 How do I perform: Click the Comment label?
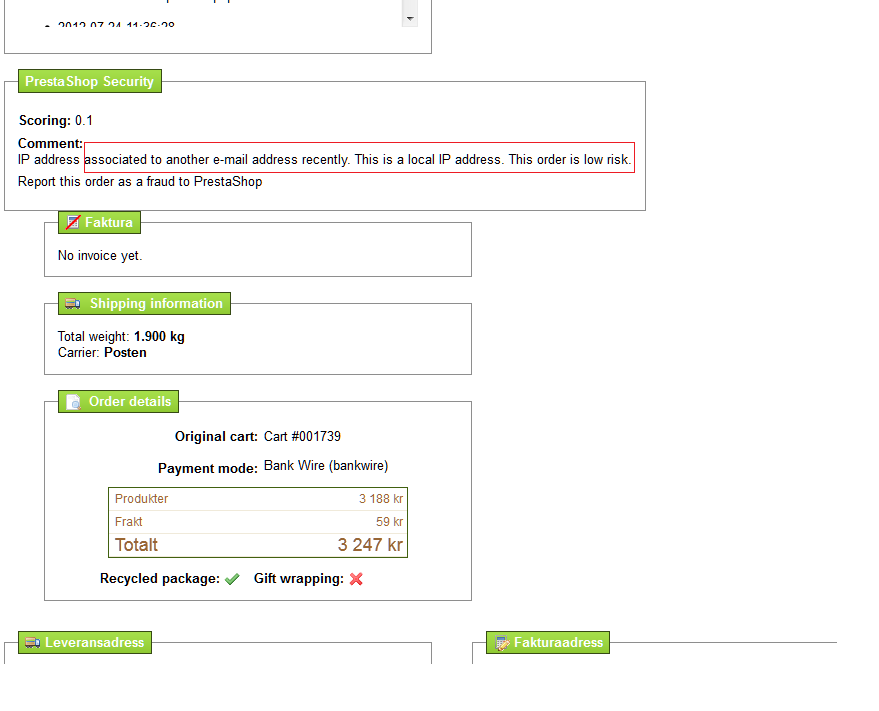tap(50, 144)
